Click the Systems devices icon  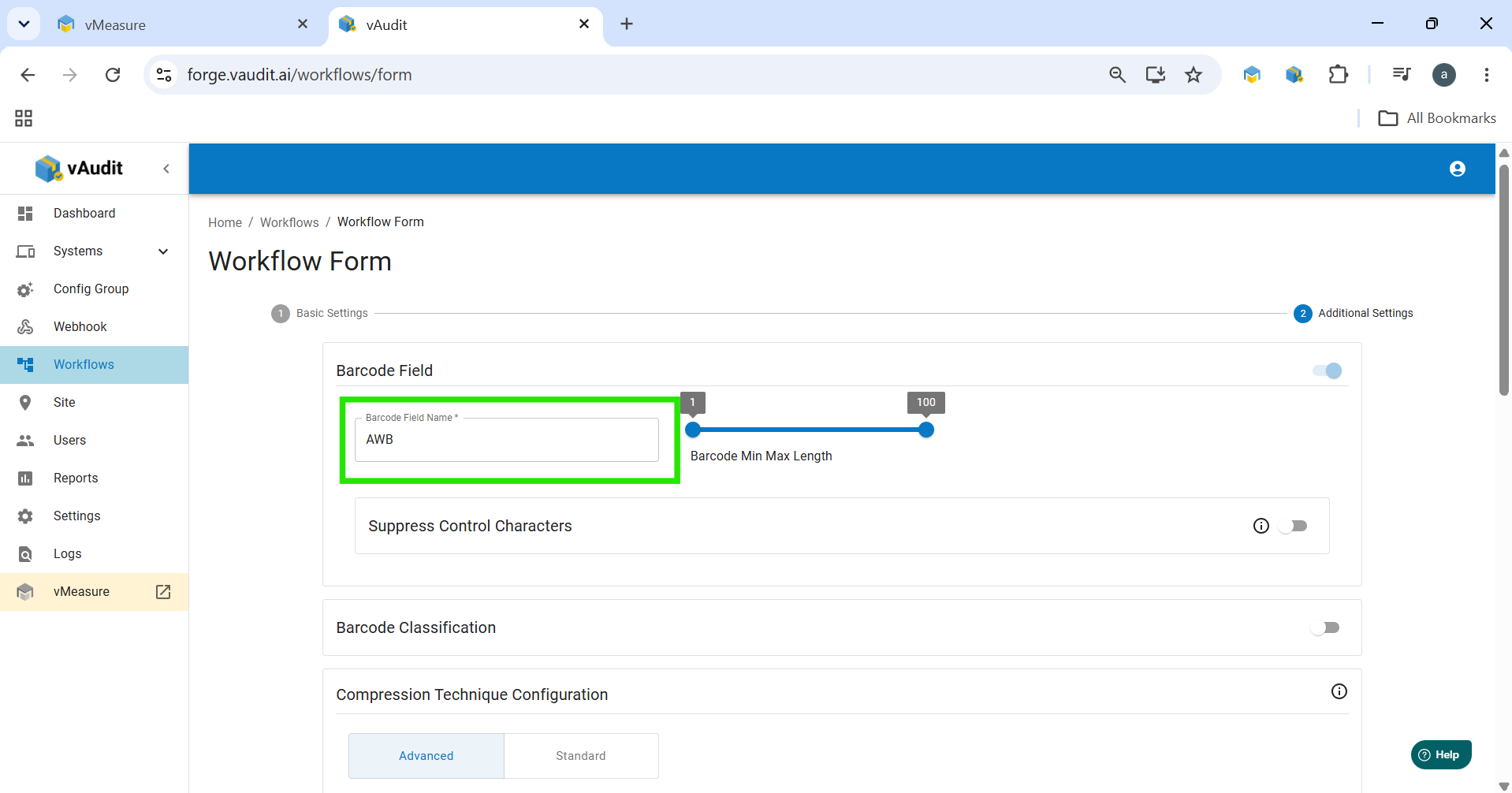tap(25, 251)
